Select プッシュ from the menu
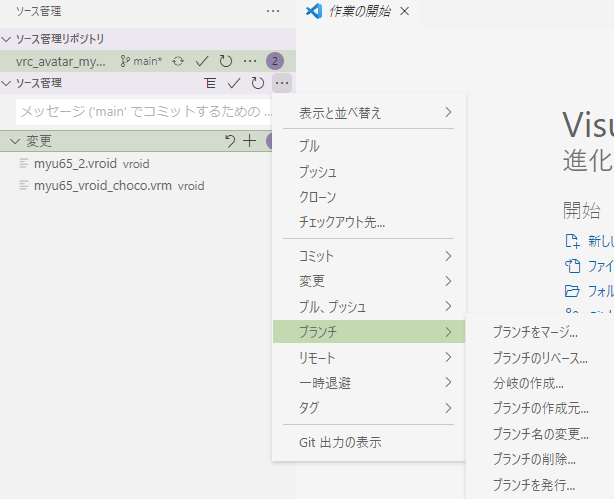 coord(368,172)
